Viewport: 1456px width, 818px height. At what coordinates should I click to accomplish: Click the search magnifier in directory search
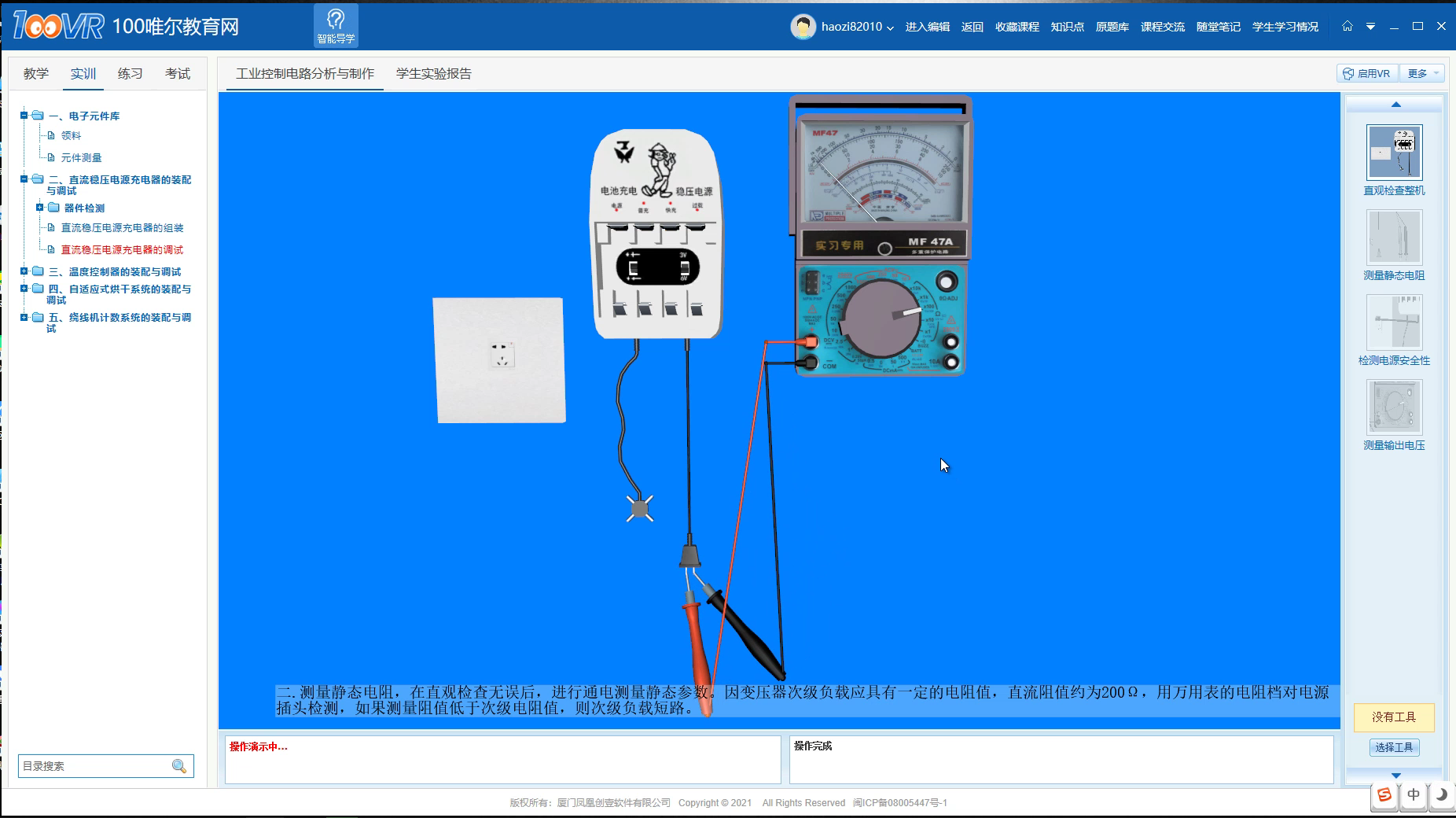coord(179,766)
